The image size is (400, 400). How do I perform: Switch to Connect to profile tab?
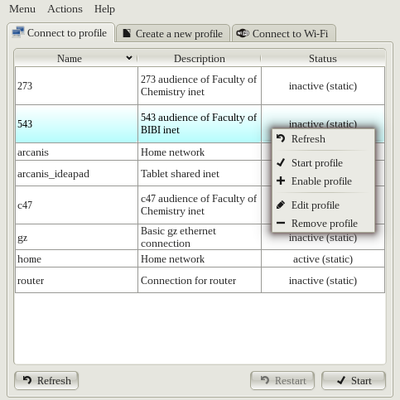pos(61,33)
